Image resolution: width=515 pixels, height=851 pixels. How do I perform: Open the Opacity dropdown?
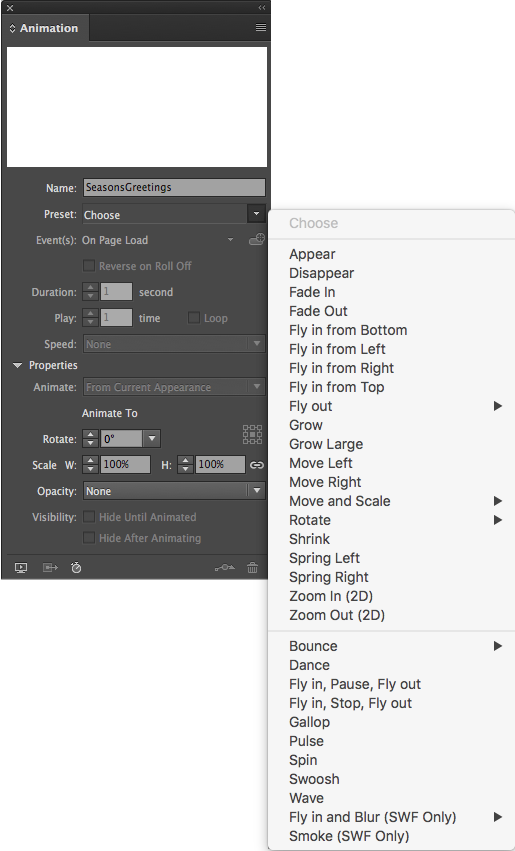174,491
